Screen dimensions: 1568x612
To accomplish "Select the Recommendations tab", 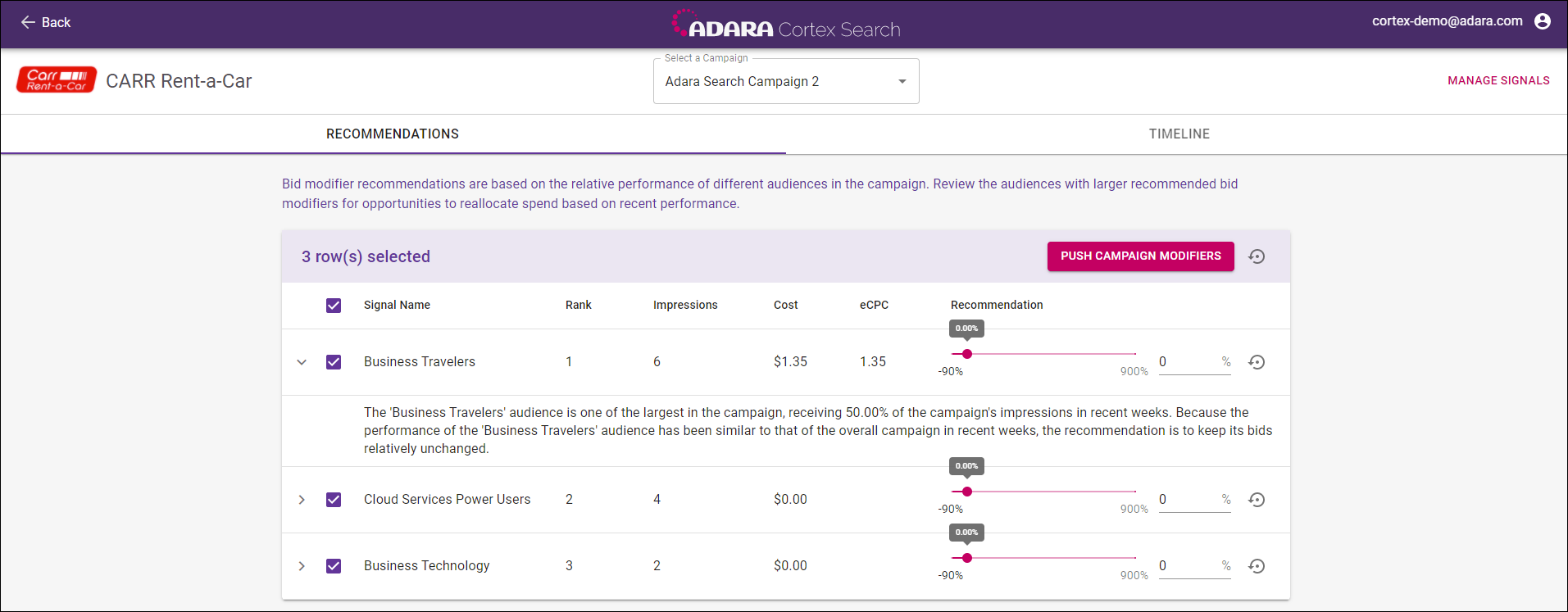I will [x=393, y=134].
